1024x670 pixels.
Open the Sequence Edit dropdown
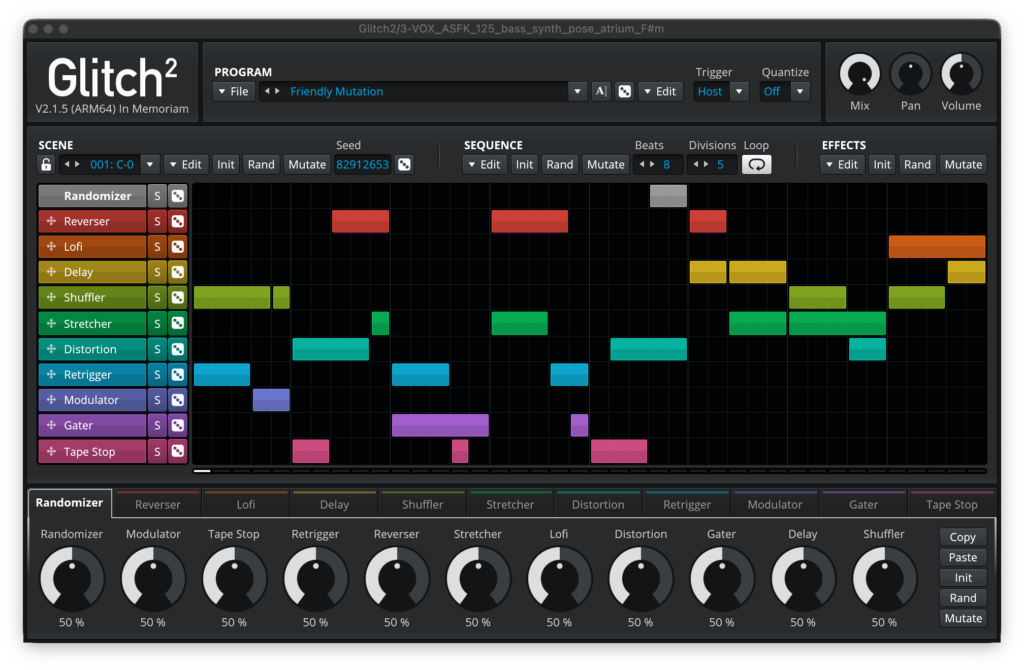(484, 165)
